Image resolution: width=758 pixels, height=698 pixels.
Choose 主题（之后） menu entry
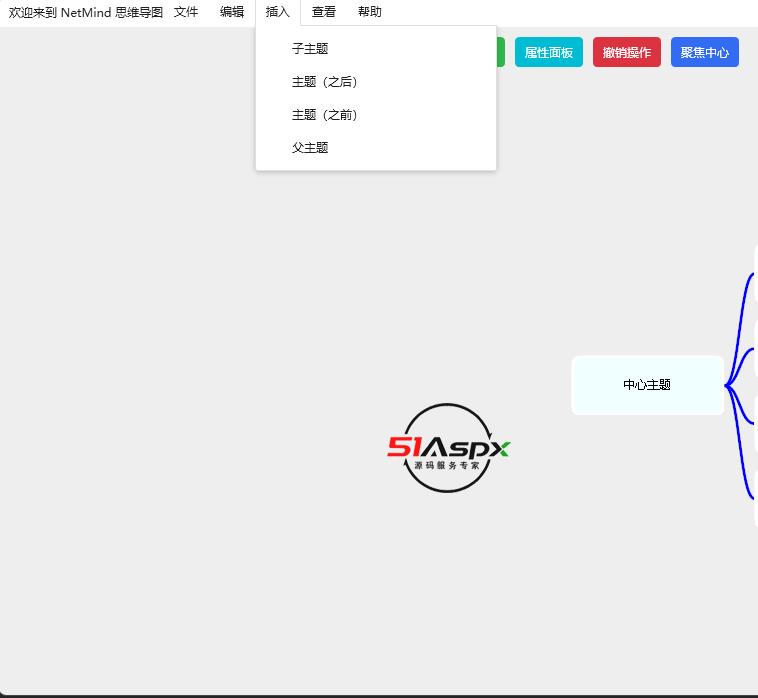coord(376,82)
